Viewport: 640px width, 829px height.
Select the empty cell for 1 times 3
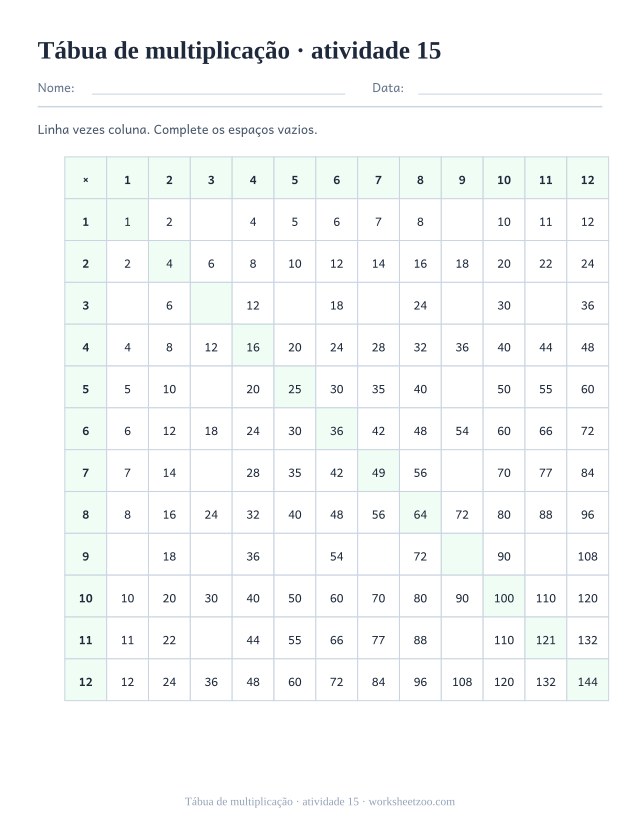coord(211,222)
